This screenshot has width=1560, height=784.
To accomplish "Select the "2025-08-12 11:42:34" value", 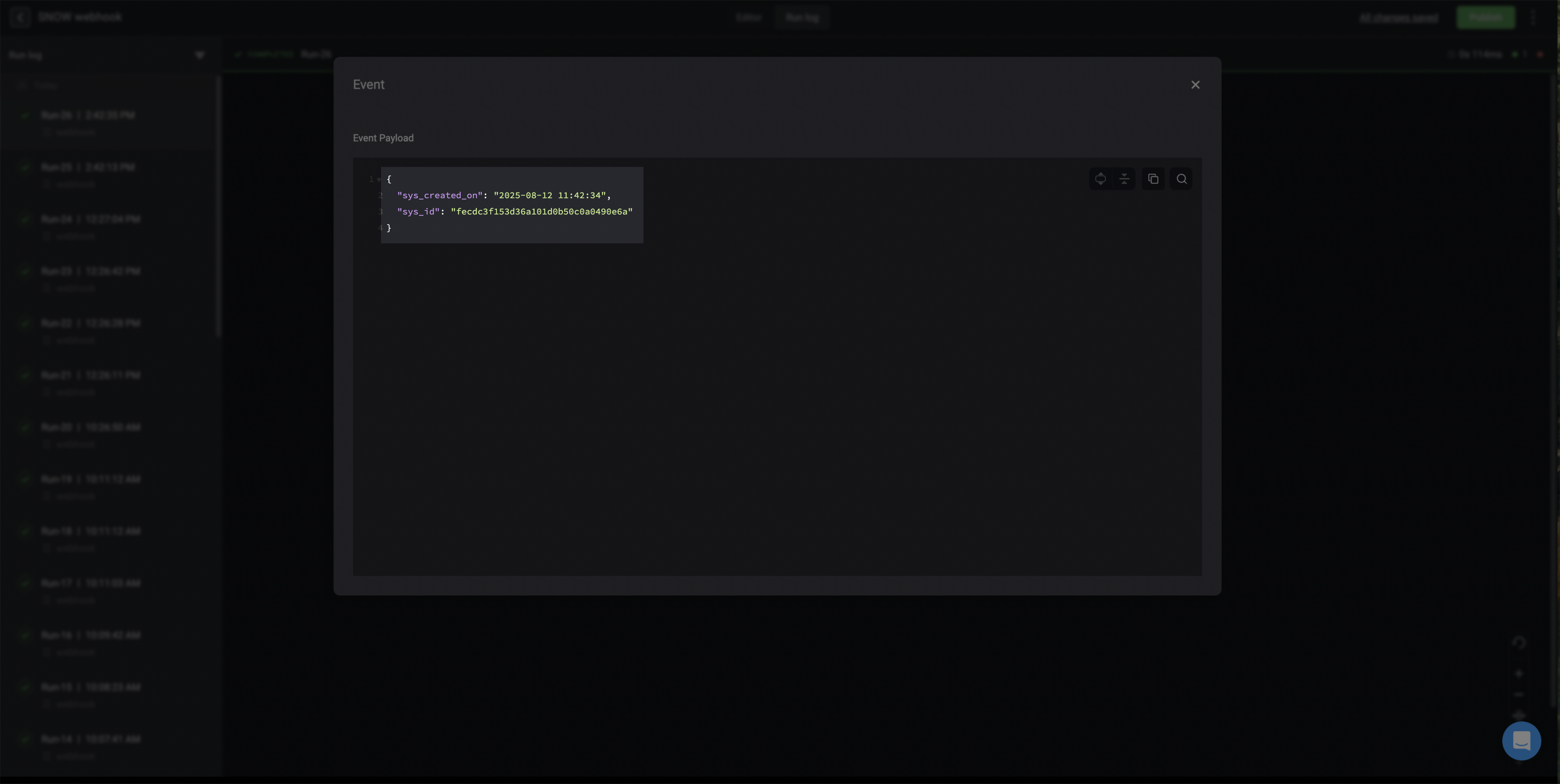I will click(x=550, y=195).
